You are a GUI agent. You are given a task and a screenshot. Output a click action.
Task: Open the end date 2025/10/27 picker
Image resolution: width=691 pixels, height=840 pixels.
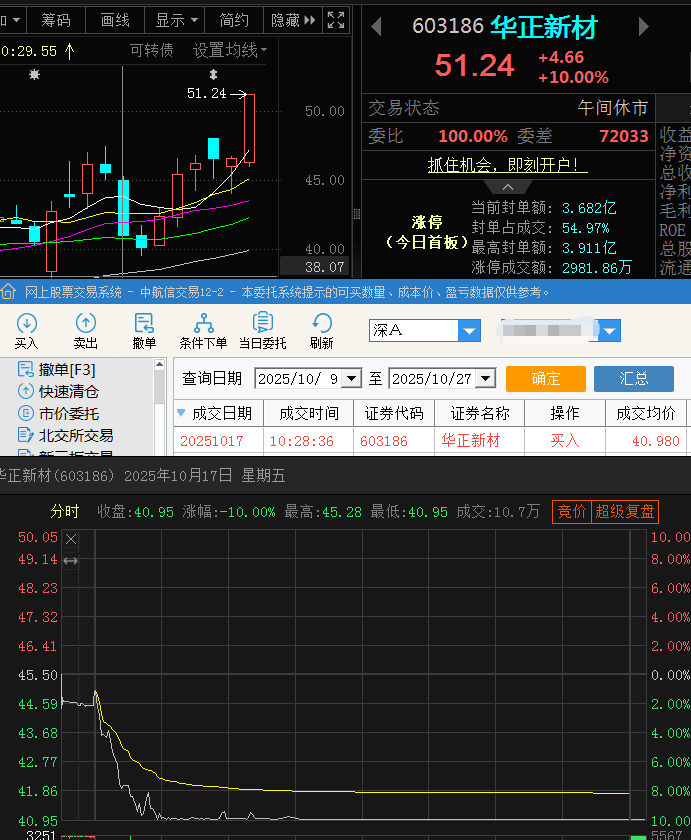click(x=485, y=379)
